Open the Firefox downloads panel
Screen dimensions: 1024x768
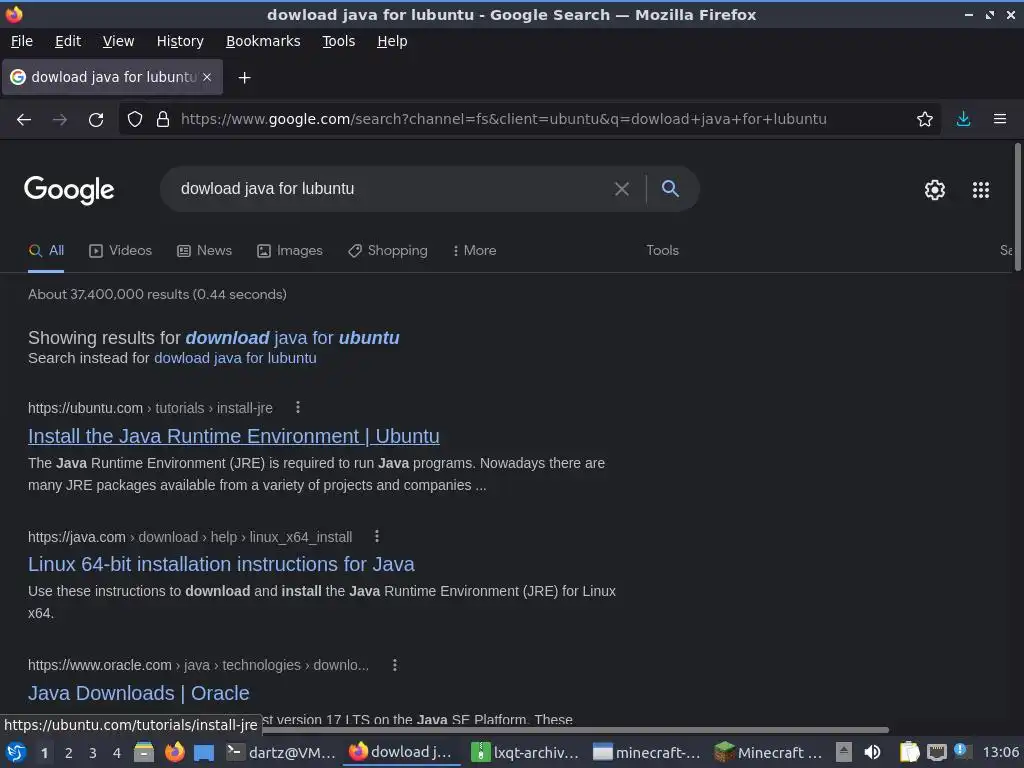point(963,120)
